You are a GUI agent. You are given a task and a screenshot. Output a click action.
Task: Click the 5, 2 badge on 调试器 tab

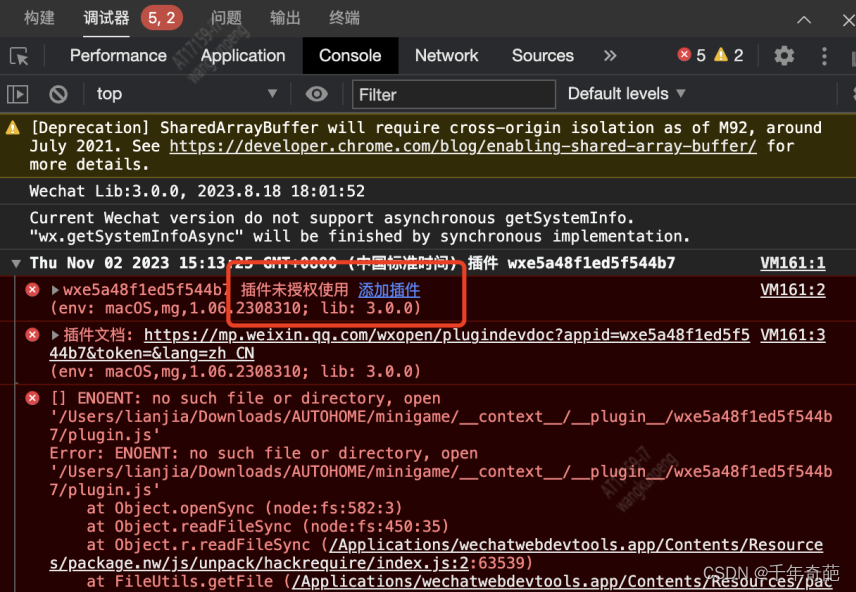pos(162,18)
